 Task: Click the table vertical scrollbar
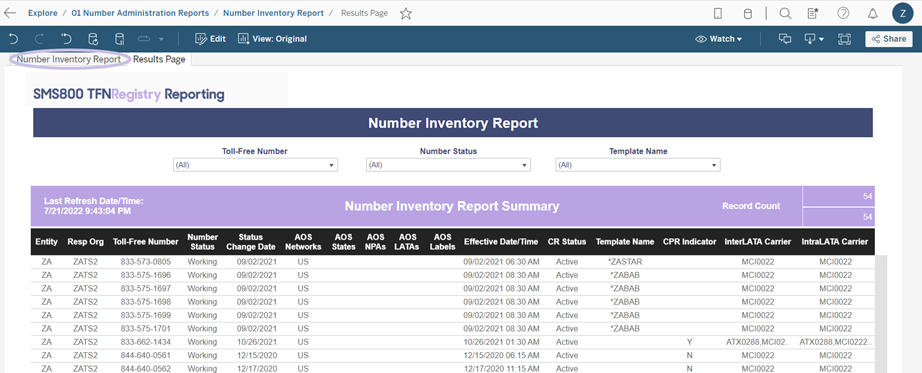[880, 314]
